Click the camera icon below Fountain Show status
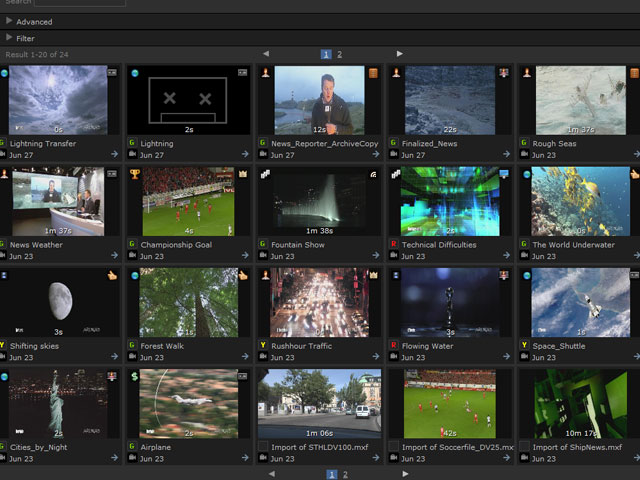 pos(263,255)
